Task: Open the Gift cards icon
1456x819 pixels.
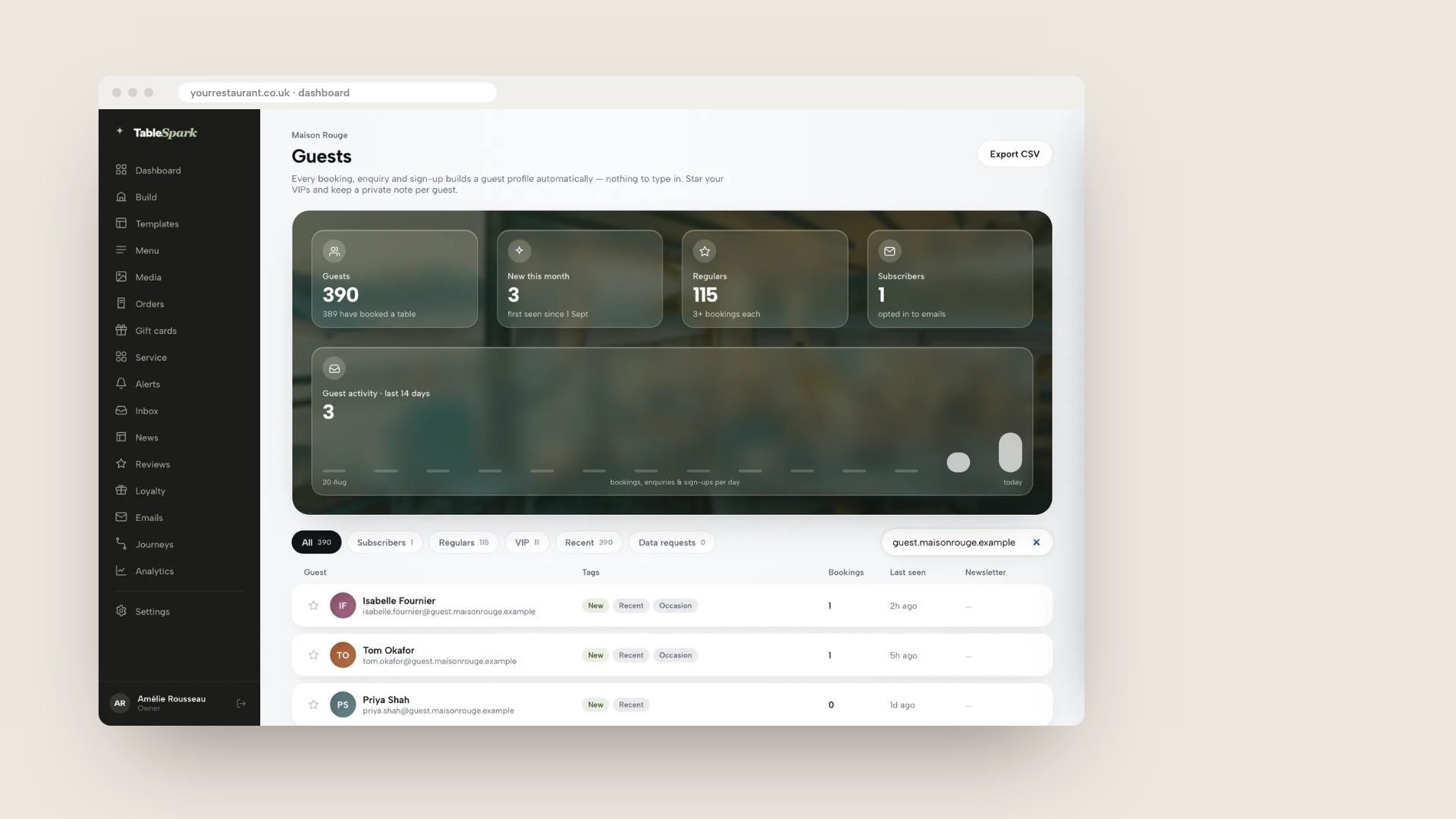Action: [x=121, y=330]
